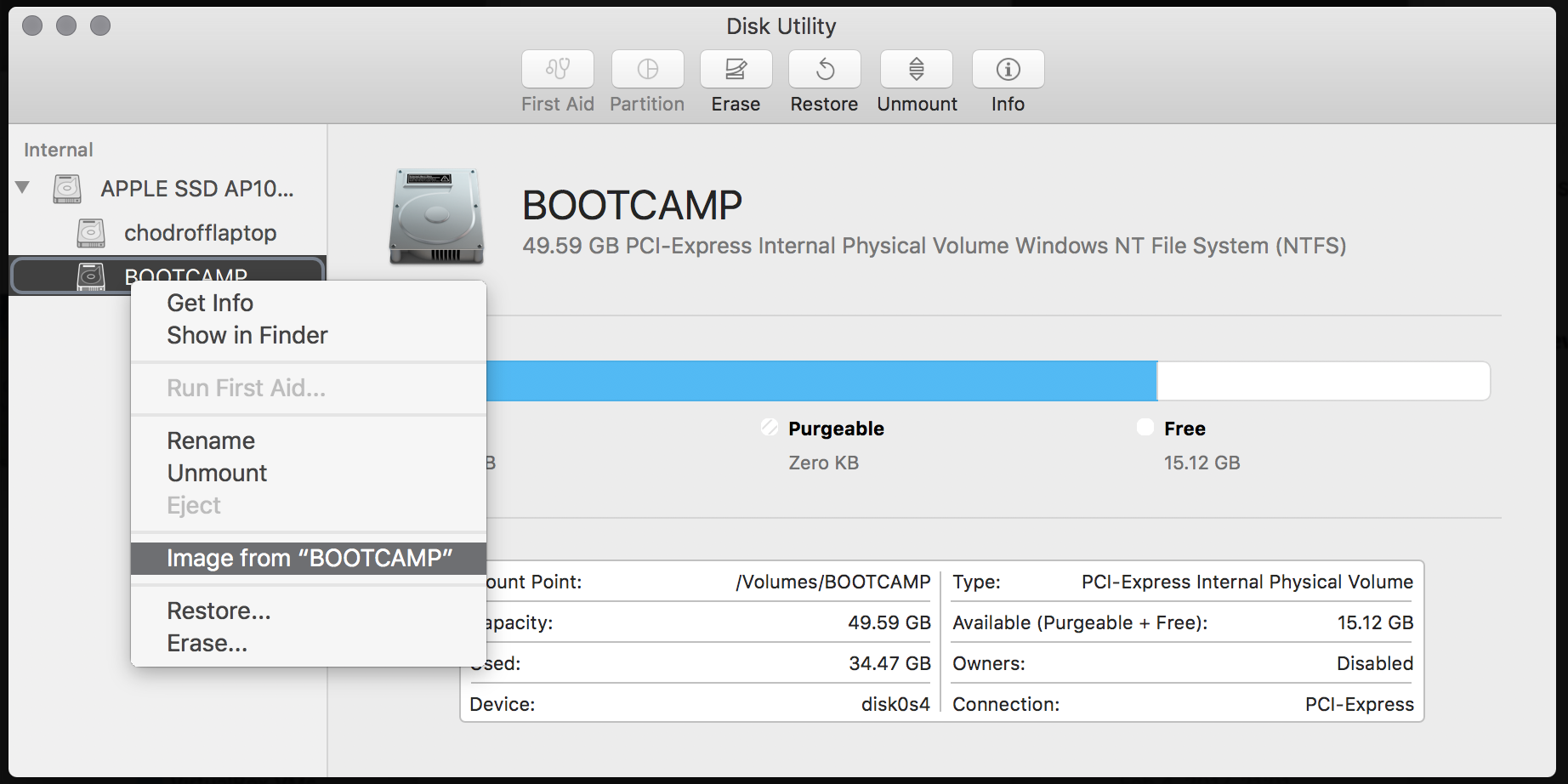Click the /Volumes/BOOTCAMP mount point value
Viewport: 1568px width, 784px height.
pos(833,582)
